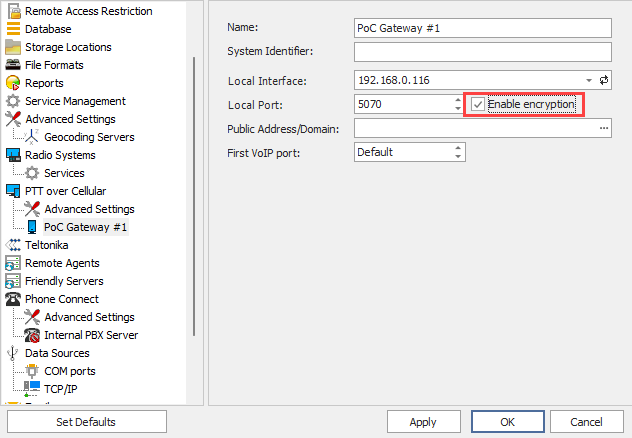This screenshot has width=632, height=438.
Task: Click the Data Sources USB icon
Action: (13, 353)
